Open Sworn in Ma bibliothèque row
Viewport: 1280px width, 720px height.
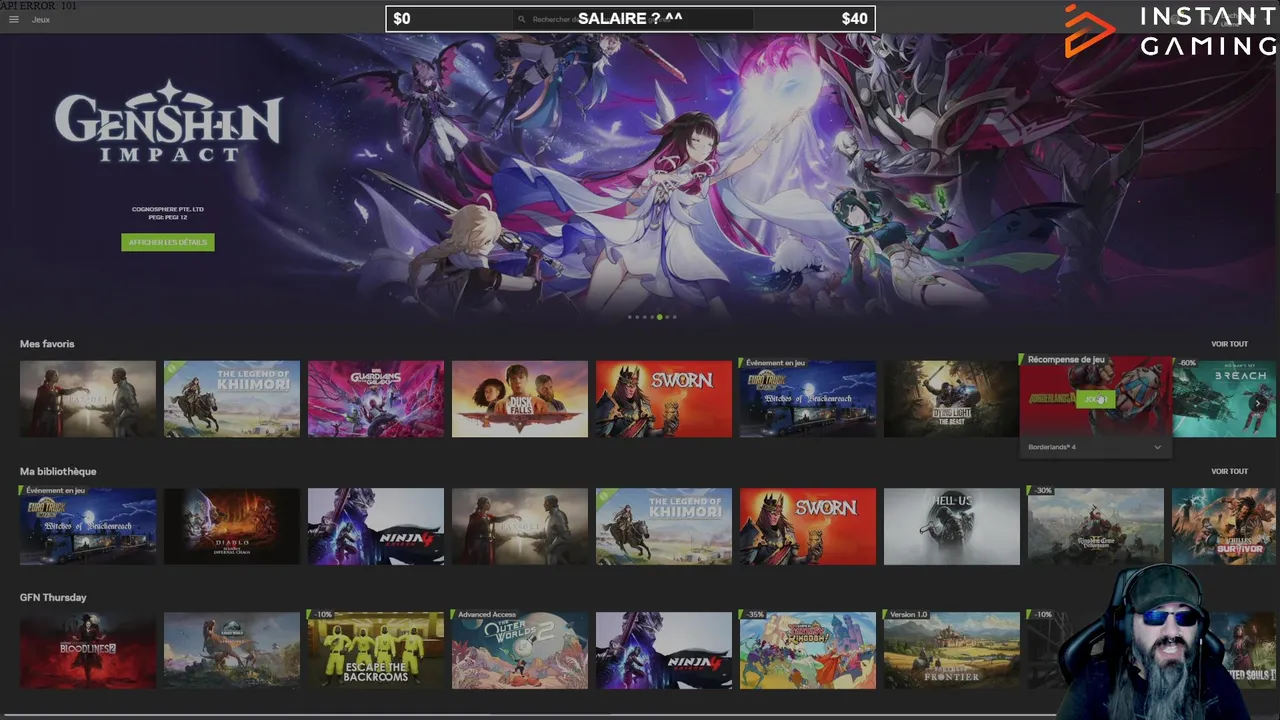point(808,526)
